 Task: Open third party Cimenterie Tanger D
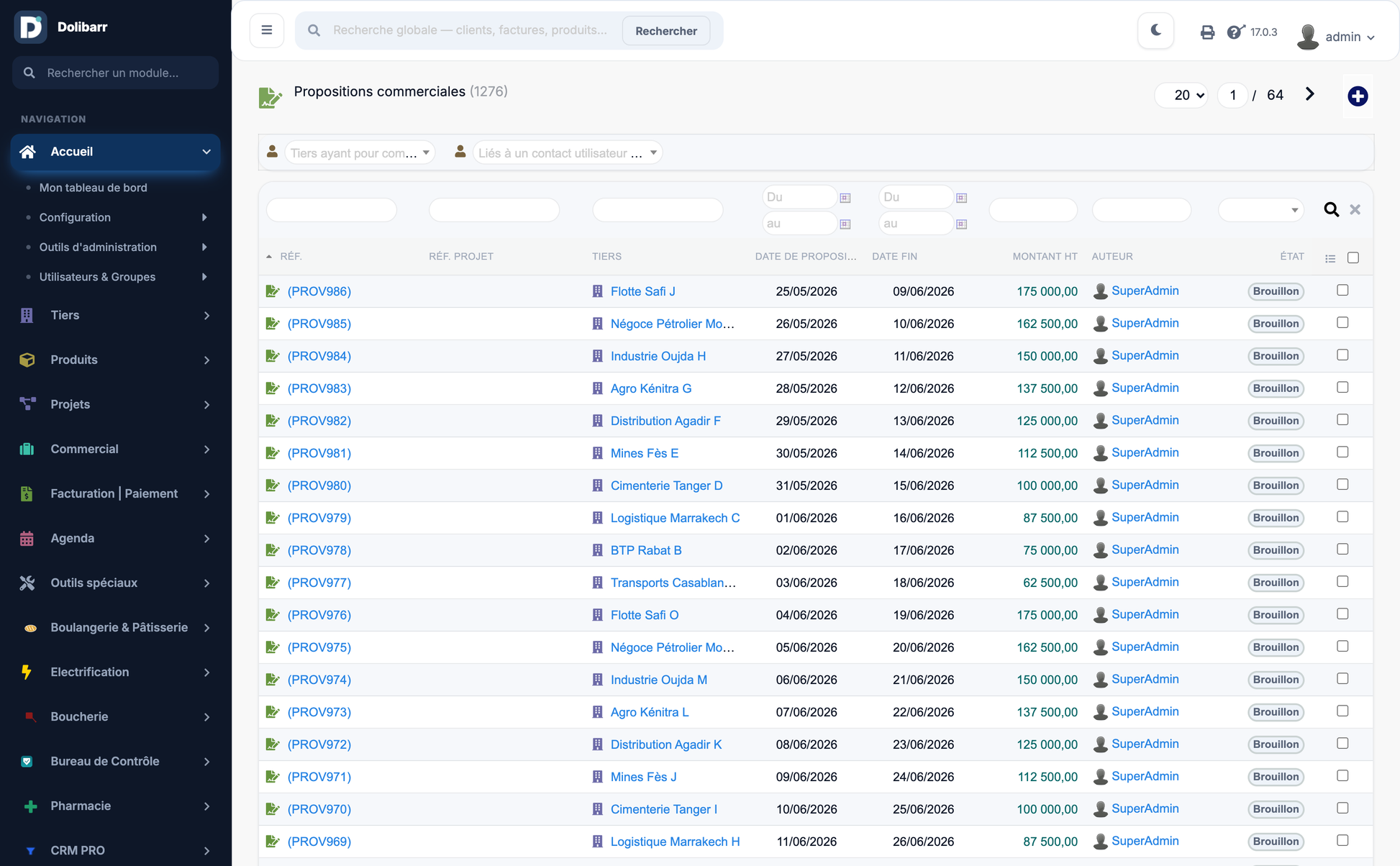[x=666, y=486]
